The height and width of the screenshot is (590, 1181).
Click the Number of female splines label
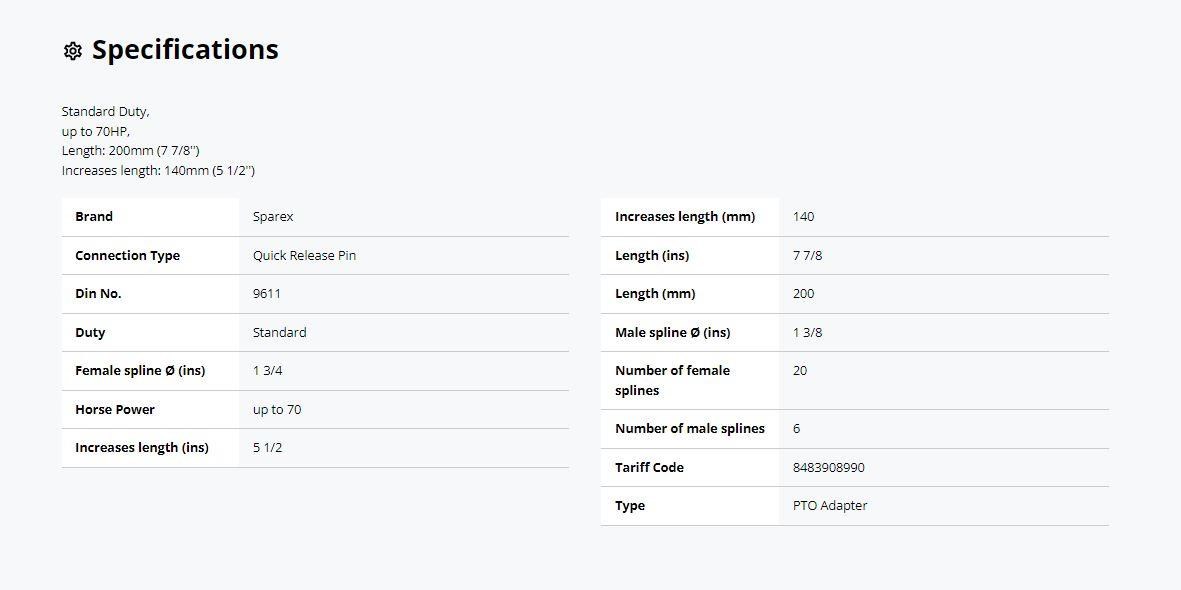click(x=672, y=380)
